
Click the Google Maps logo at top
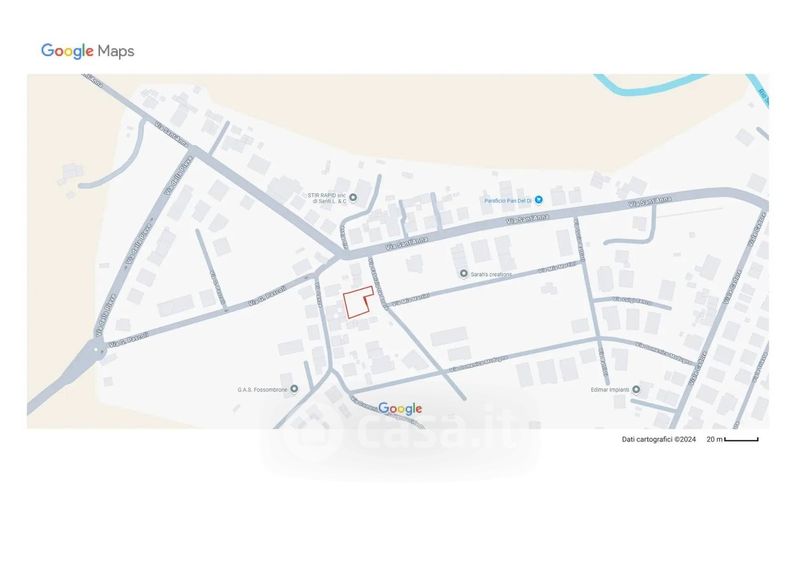tap(88, 51)
